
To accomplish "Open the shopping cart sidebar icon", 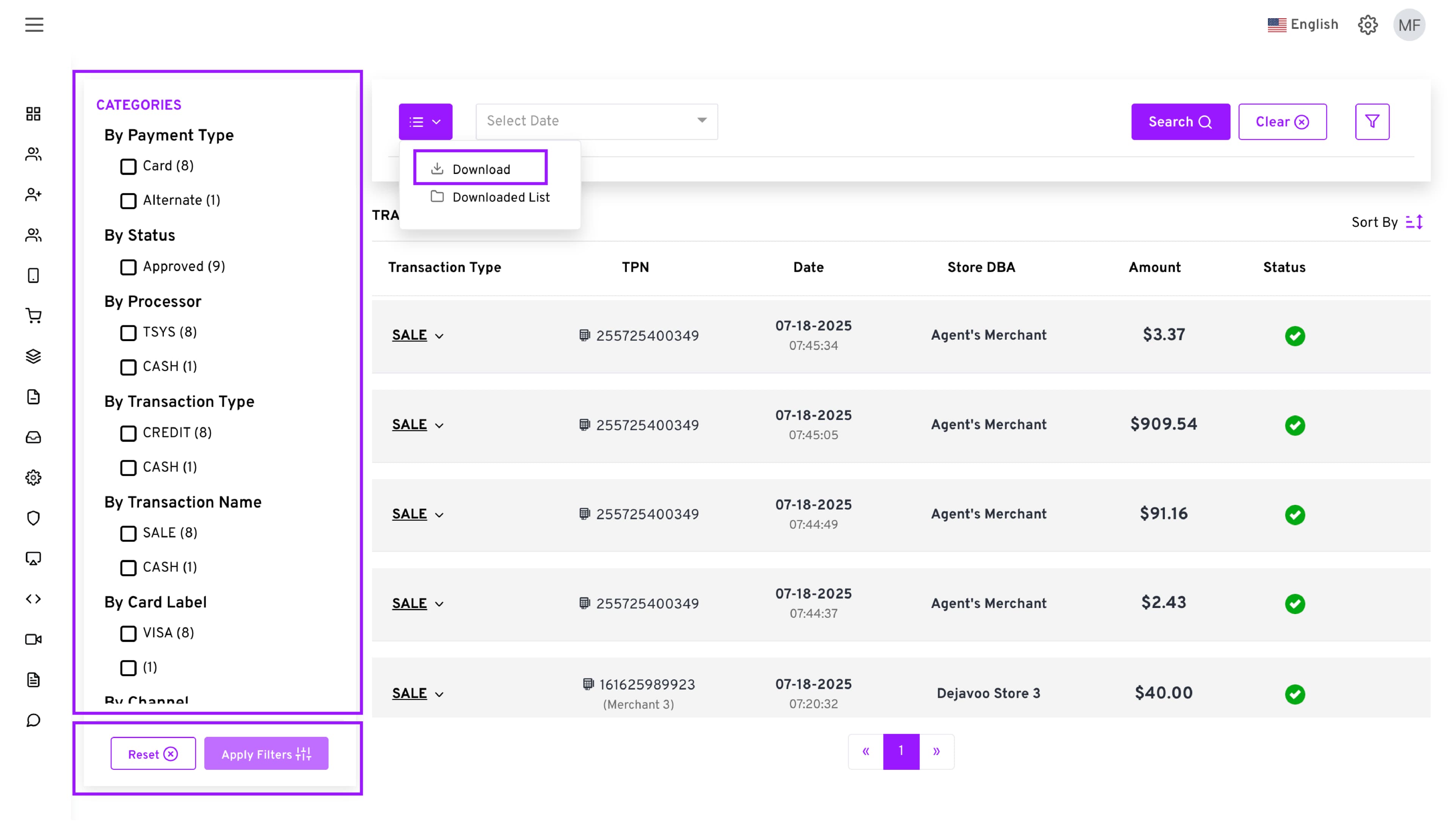I will (33, 316).
